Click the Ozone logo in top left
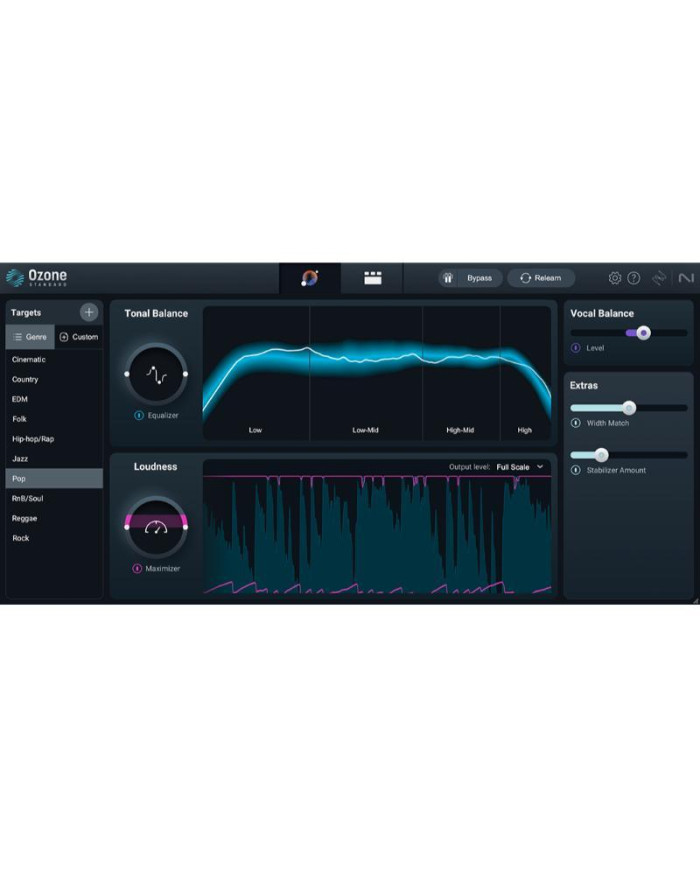 37,277
